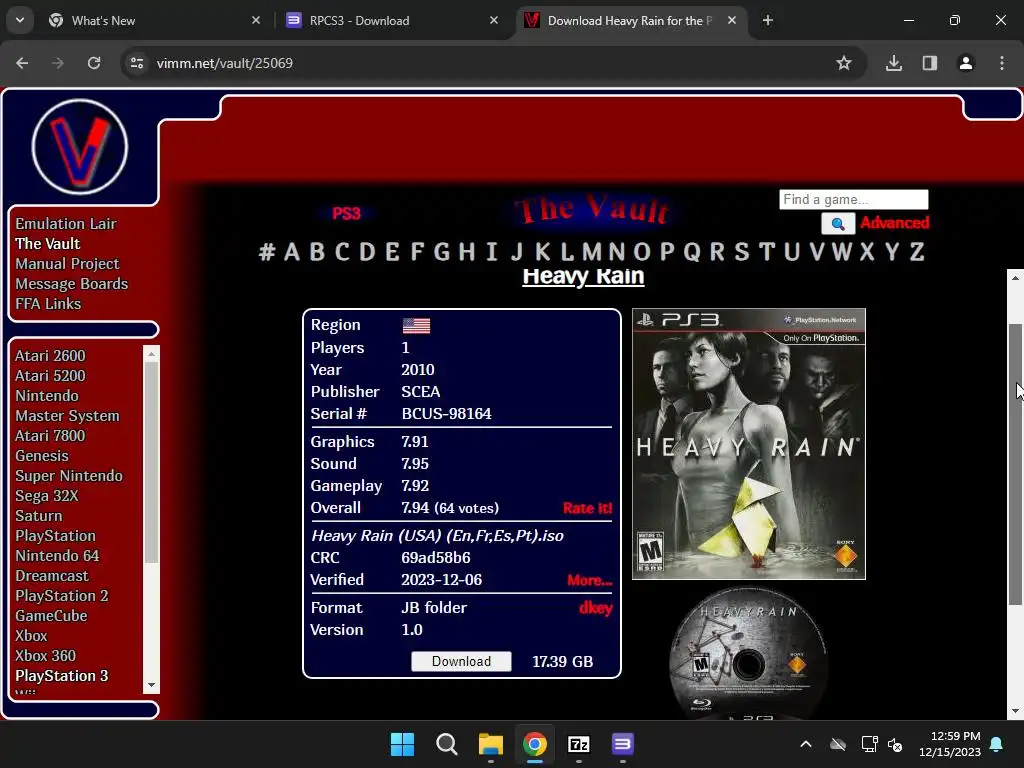Select Dreamcast in the systems list

52,576
